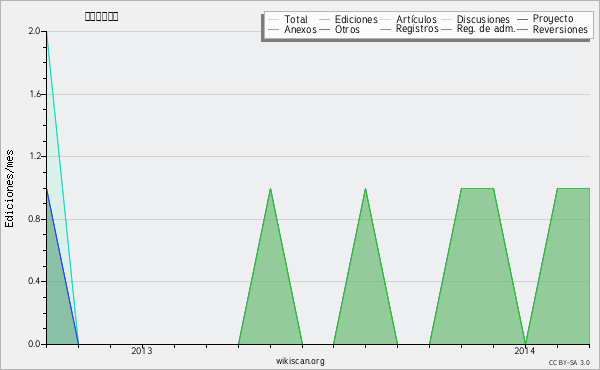The image size is (600, 370).
Task: Click the wikiscan.org text
Action: (300, 361)
